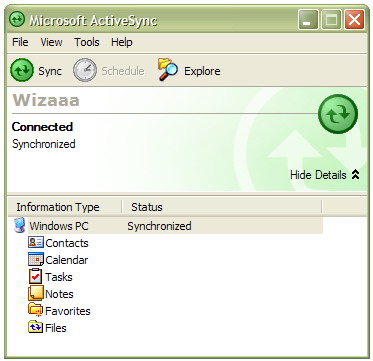Click the Information Type column header
This screenshot has width=373, height=361.
coord(65,207)
